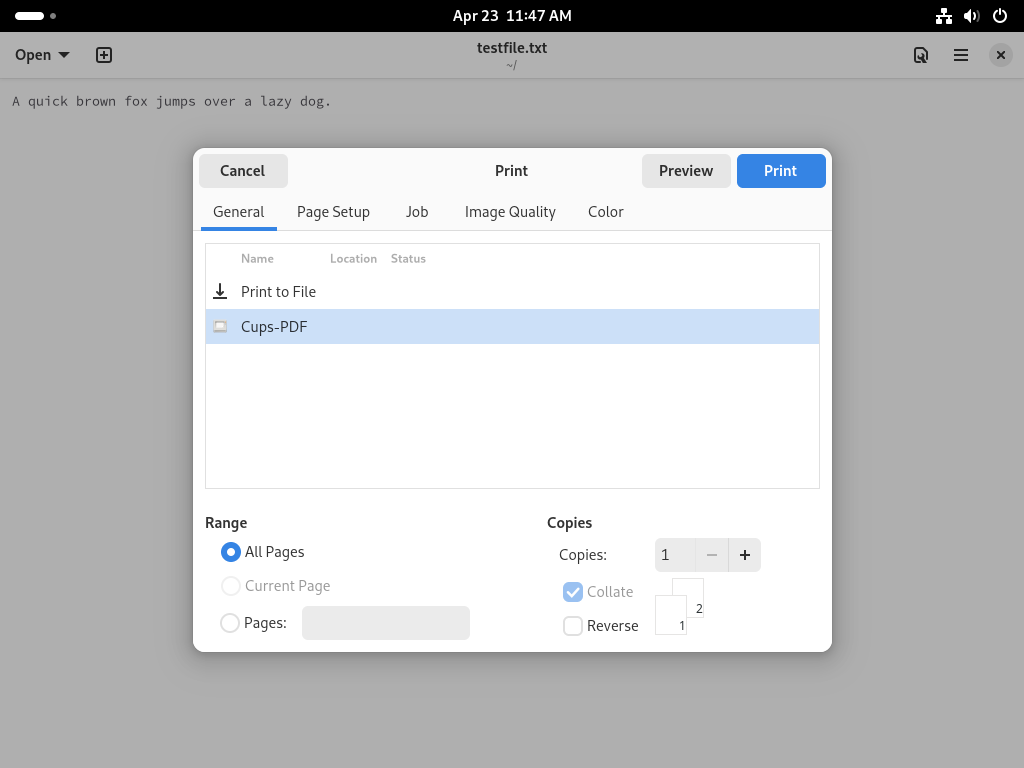Screen dimensions: 1024x768
Task: Click the Status column header
Action: pyautogui.click(x=408, y=259)
